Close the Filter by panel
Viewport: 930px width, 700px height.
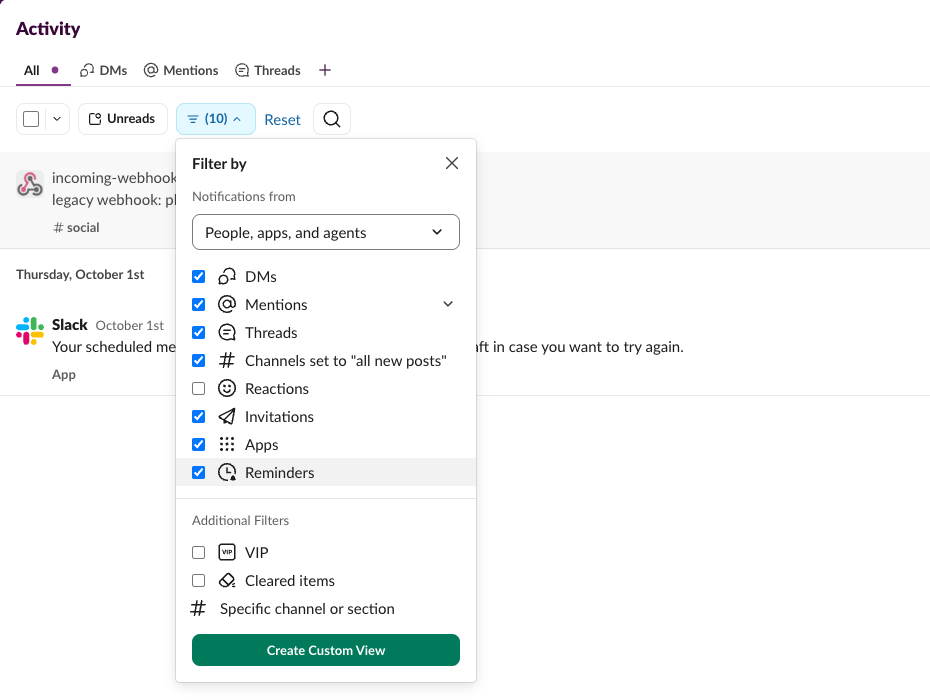452,163
